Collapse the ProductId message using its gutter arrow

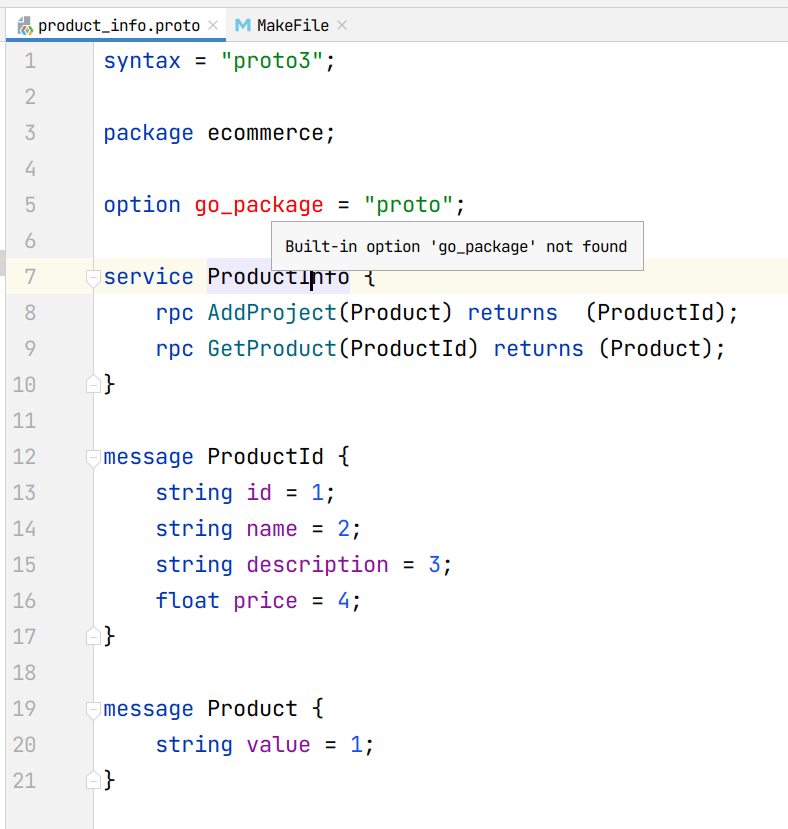92,456
